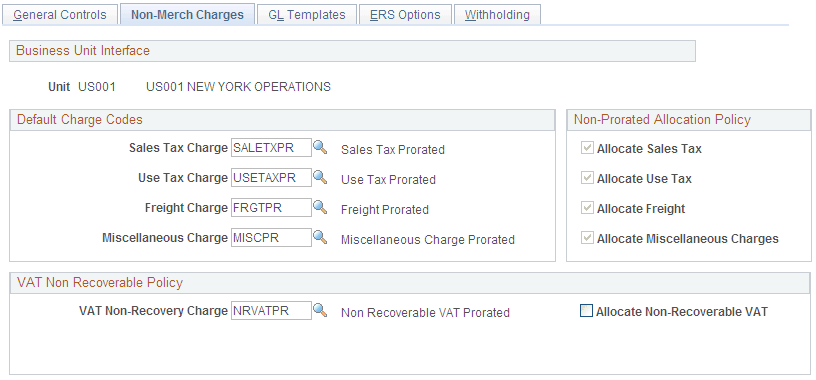Click the text 'US001 NEW YORK OPERATIONS'

238,87
